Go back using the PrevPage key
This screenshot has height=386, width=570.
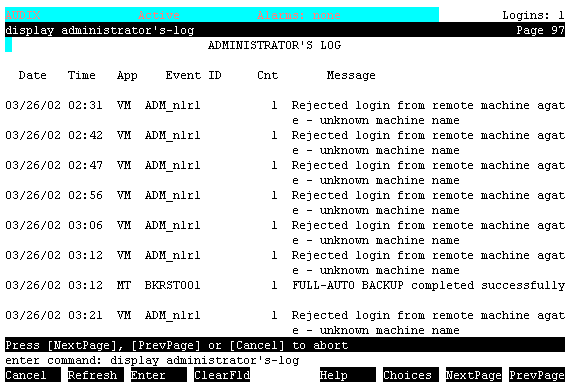tap(537, 375)
